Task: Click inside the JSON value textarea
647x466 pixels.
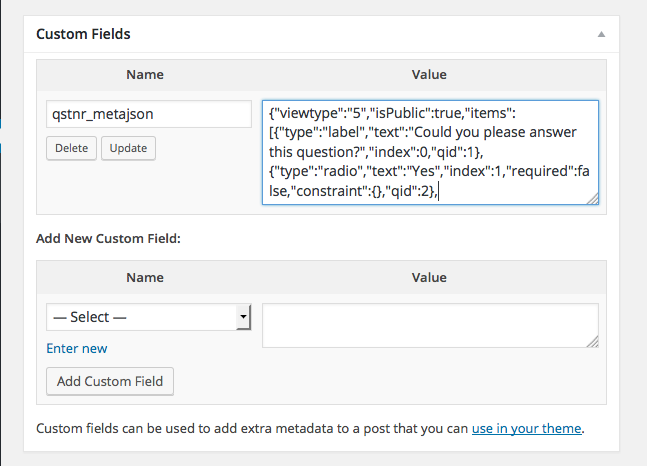Action: pos(430,152)
